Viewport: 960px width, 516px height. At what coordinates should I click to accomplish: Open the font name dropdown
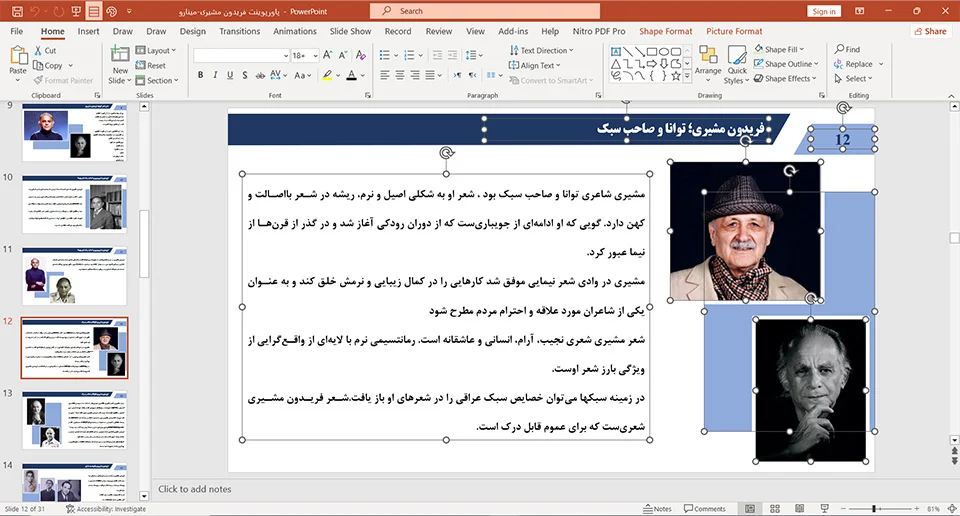(286, 56)
